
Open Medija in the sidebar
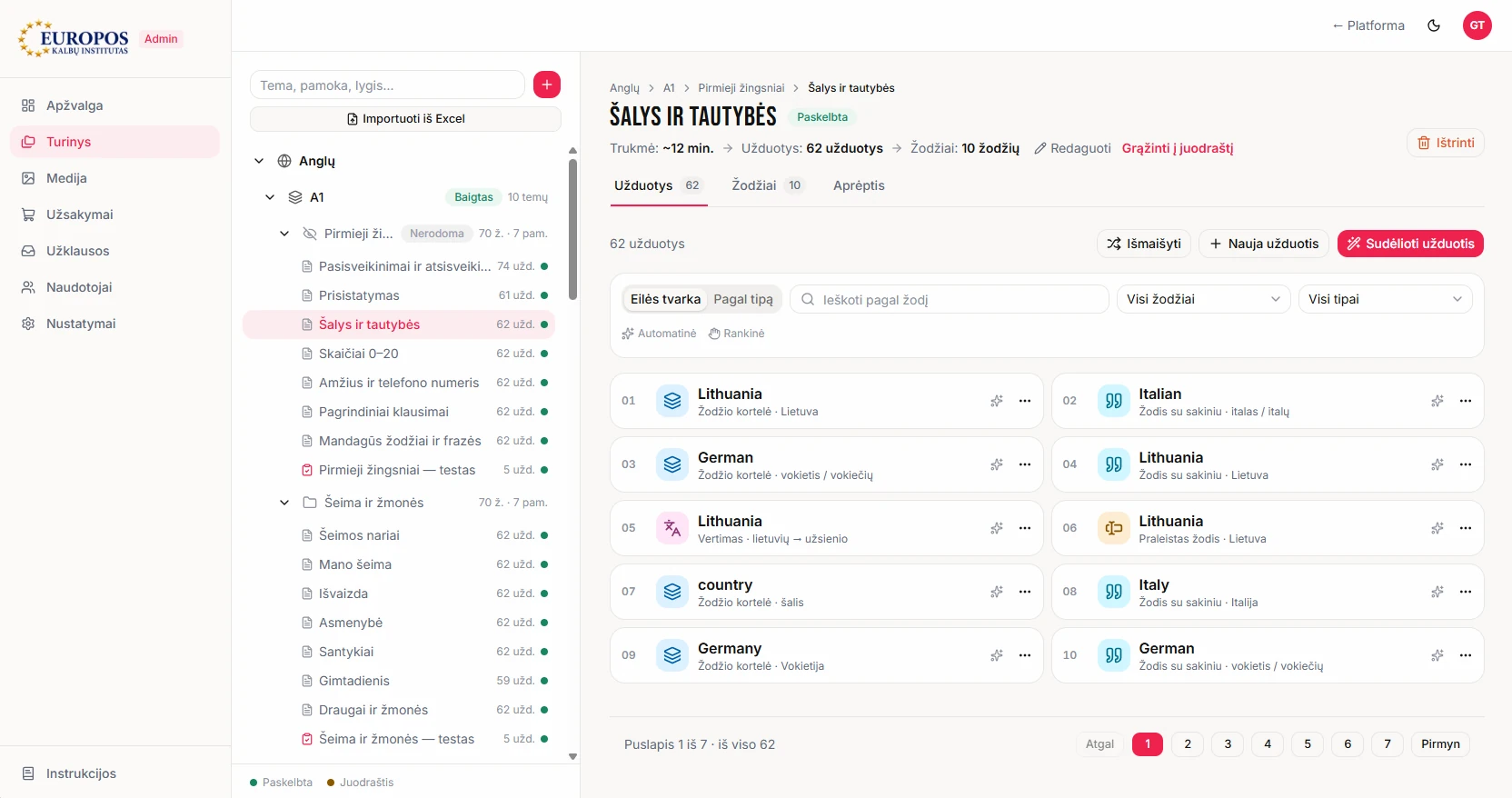(114, 178)
